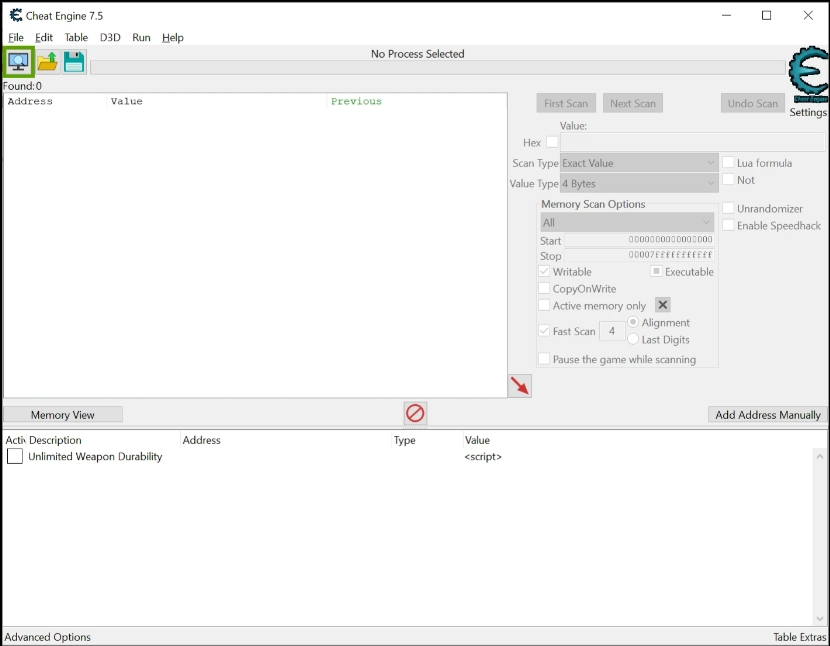Click the address list scroll down arrow
This screenshot has width=830, height=646.
(819, 618)
